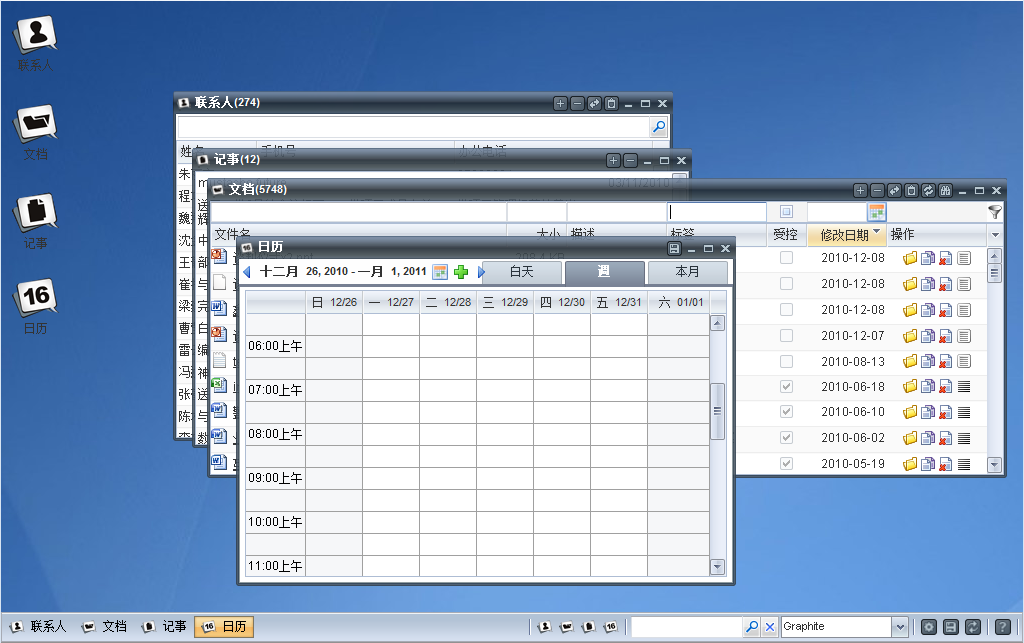Viewport: 1024px width, 643px height.
Task: Open settings gear icon on taskbar
Action: (929, 627)
